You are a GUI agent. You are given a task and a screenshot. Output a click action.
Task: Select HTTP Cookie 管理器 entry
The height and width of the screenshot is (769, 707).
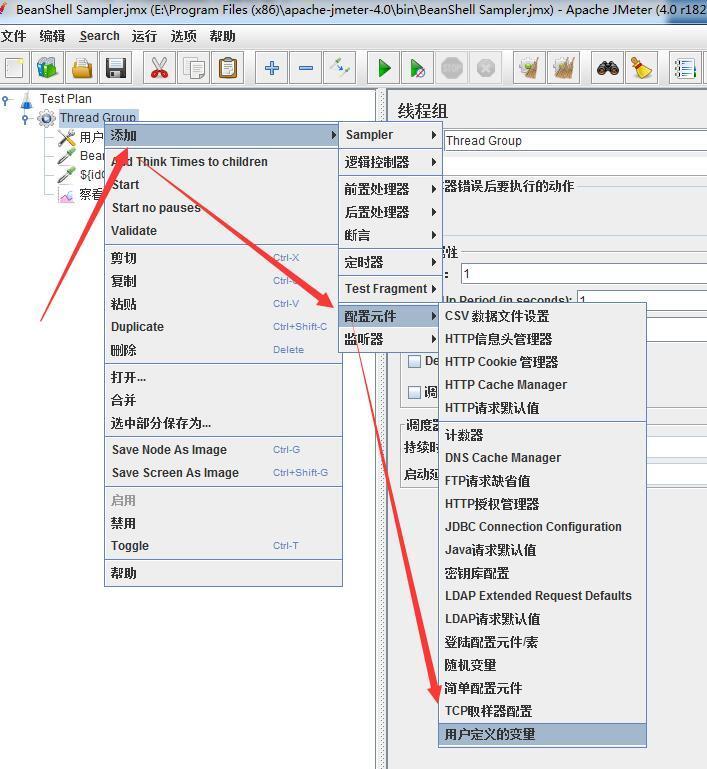click(542, 362)
